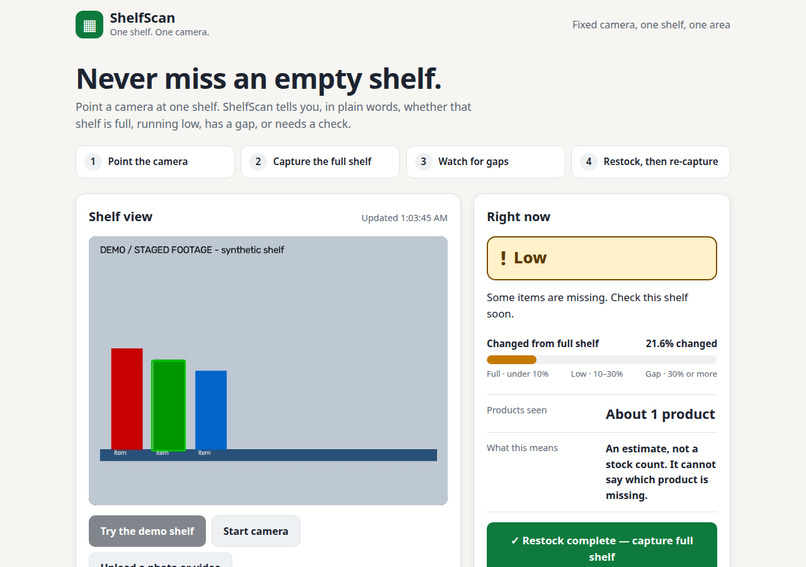Click the Updated 1:03:45 AM timestamp
Viewport: 806px width, 567px height.
404,218
